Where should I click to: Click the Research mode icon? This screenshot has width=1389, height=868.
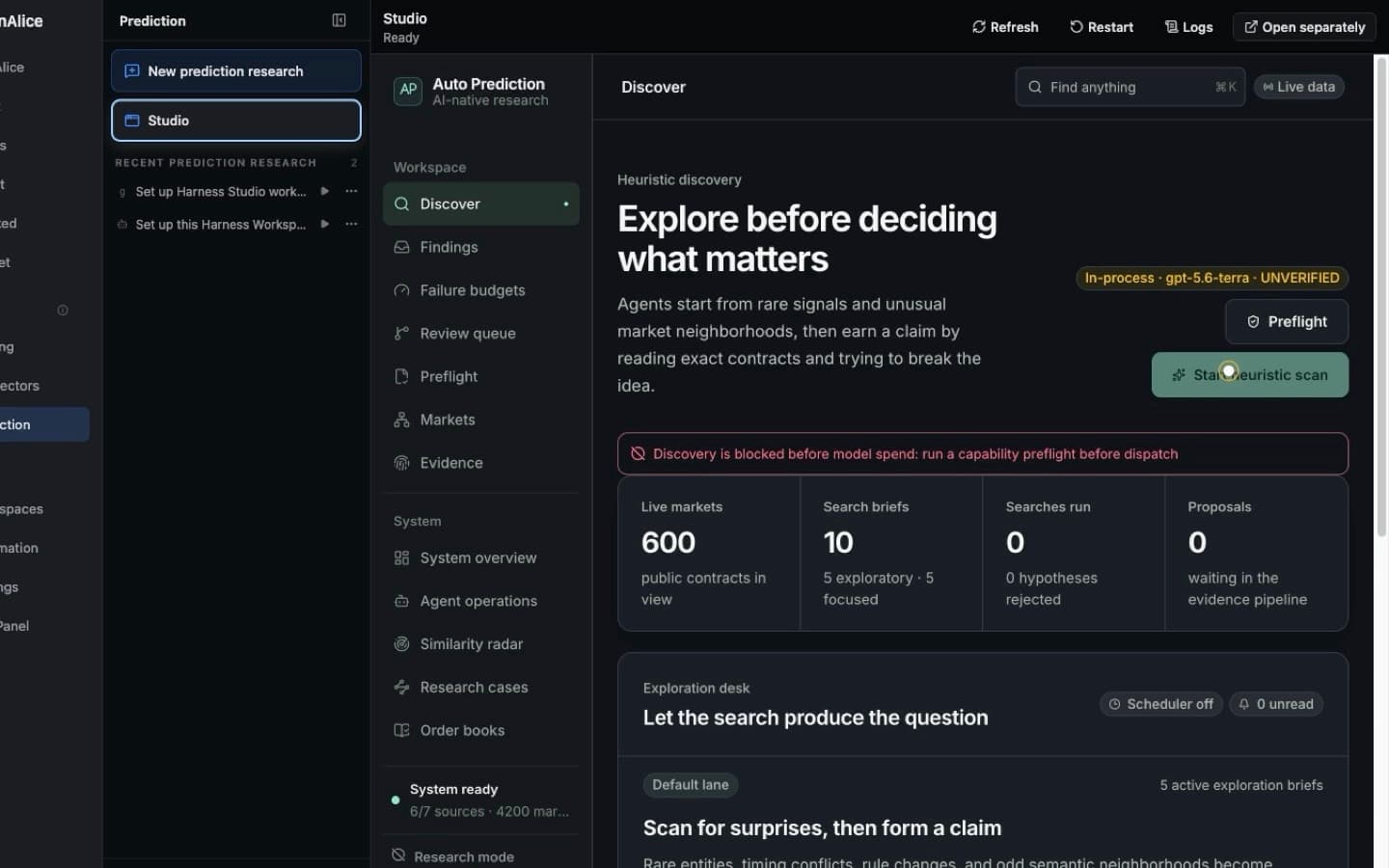point(398,855)
